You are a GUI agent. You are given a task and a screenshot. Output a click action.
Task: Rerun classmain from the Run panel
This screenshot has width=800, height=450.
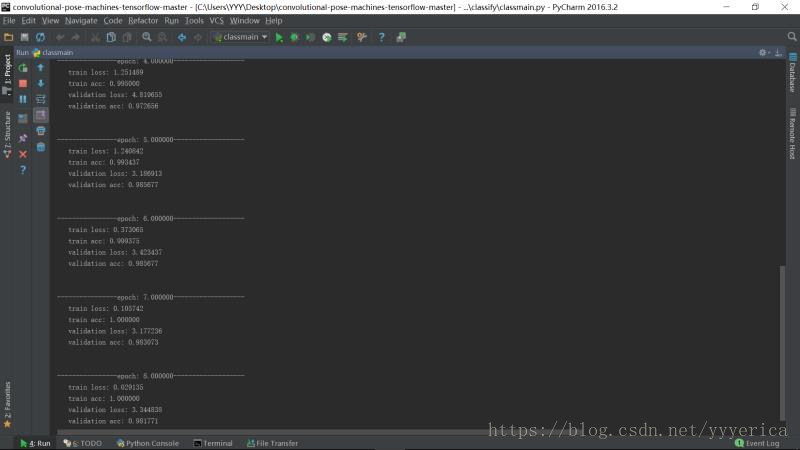pyautogui.click(x=23, y=68)
